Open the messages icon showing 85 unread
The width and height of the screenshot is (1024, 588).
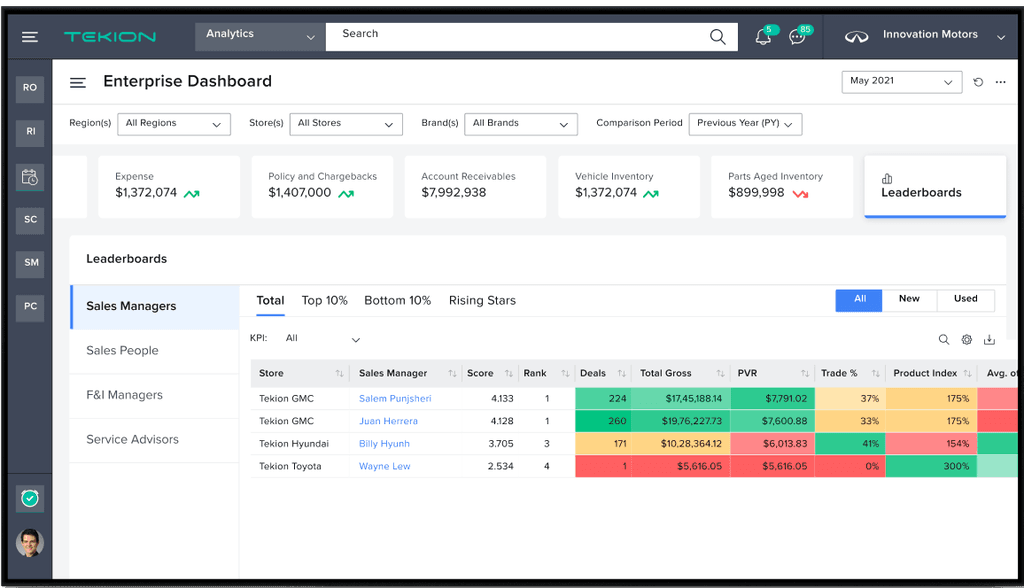796,36
